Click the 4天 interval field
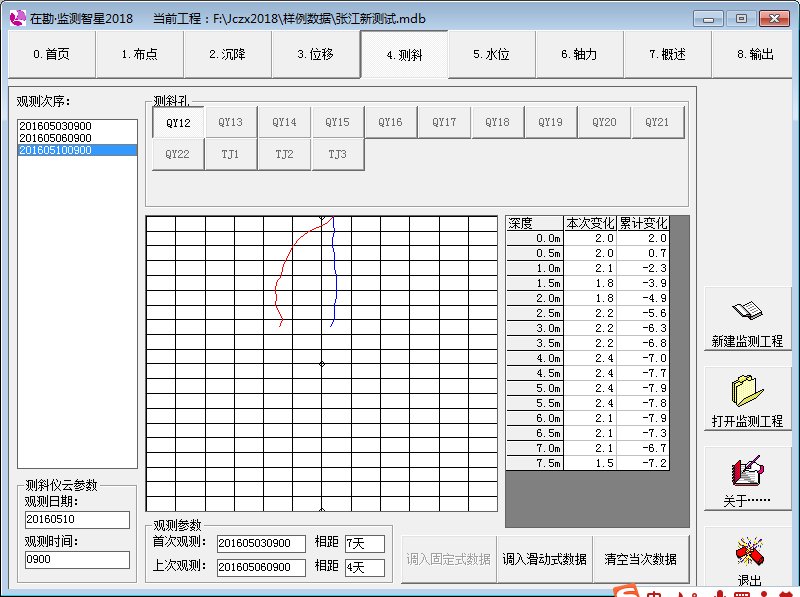 click(x=365, y=567)
